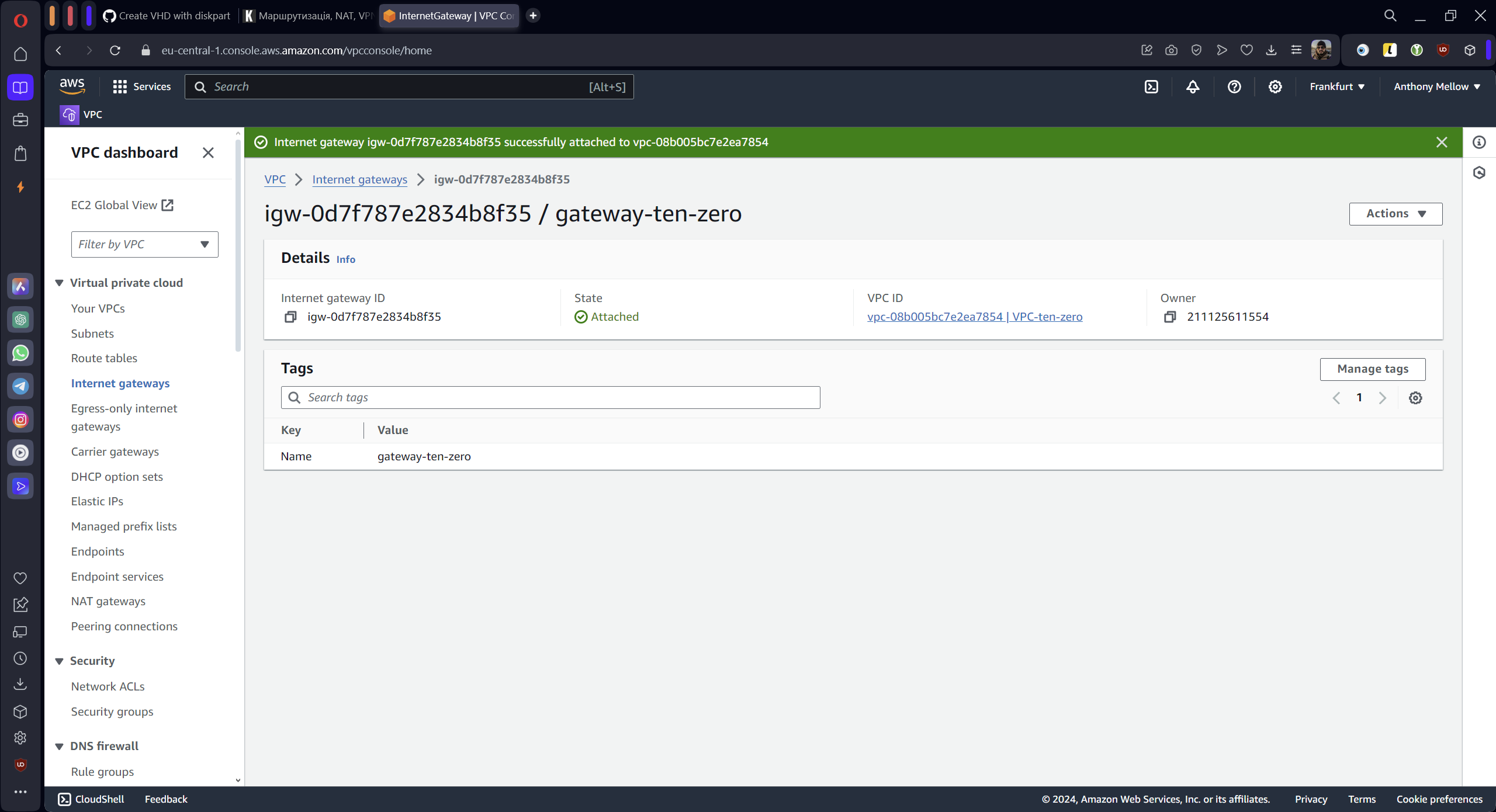Dismiss the green success banner

[x=1442, y=142]
